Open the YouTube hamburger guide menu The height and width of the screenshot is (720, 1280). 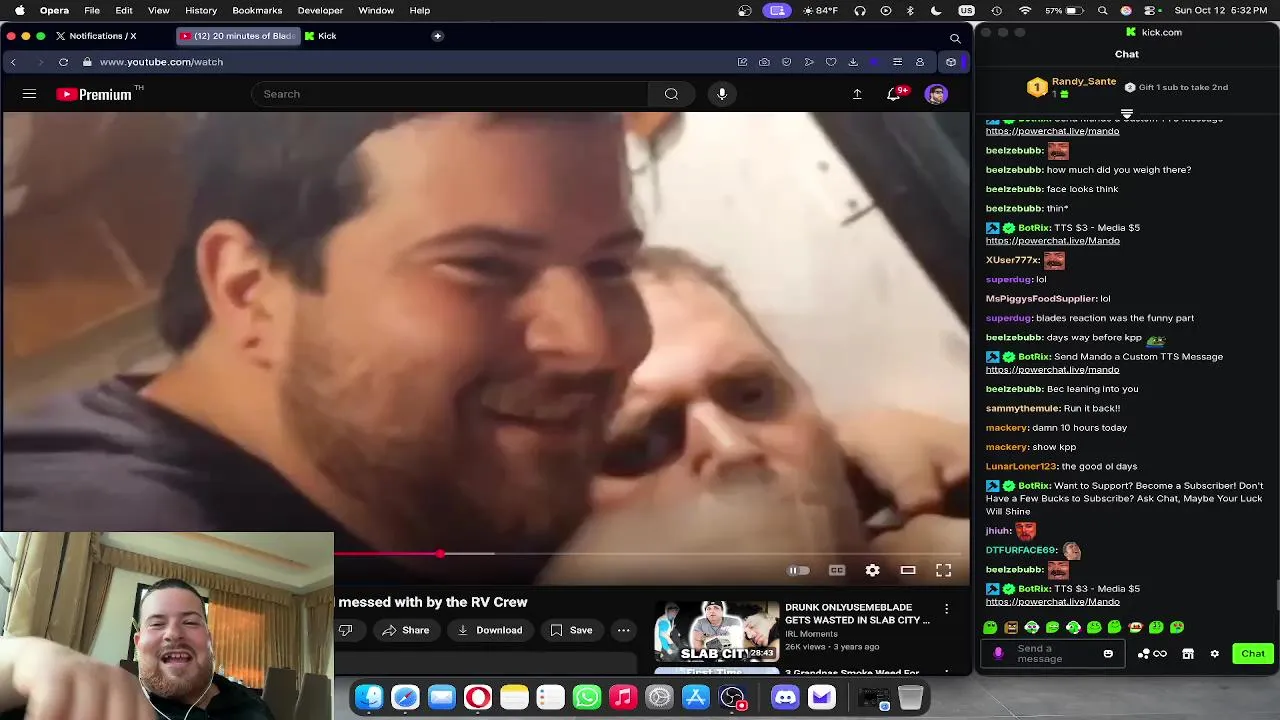click(29, 94)
